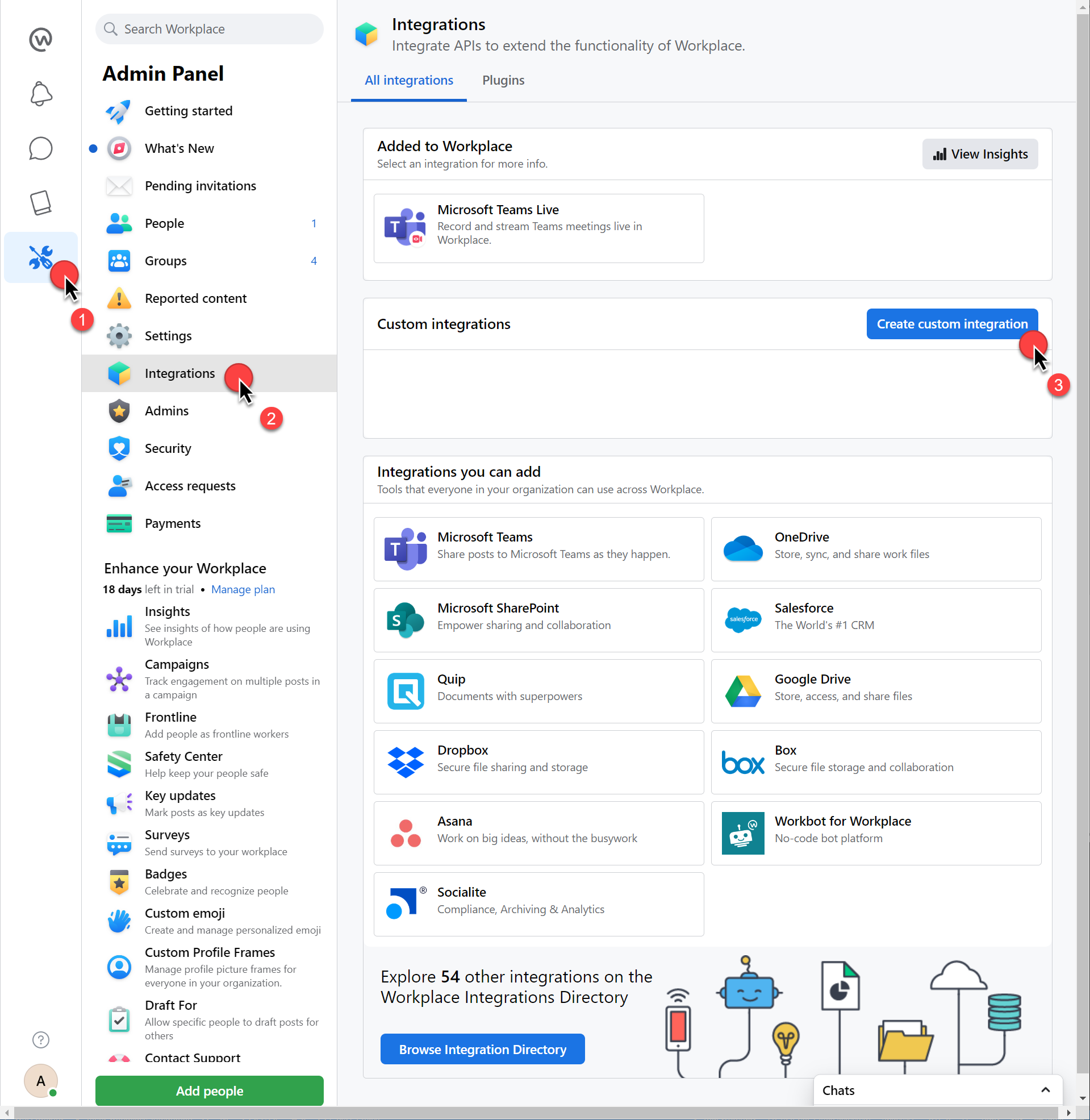1090x1120 pixels.
Task: Switch to the Plugins tab
Action: coord(503,80)
